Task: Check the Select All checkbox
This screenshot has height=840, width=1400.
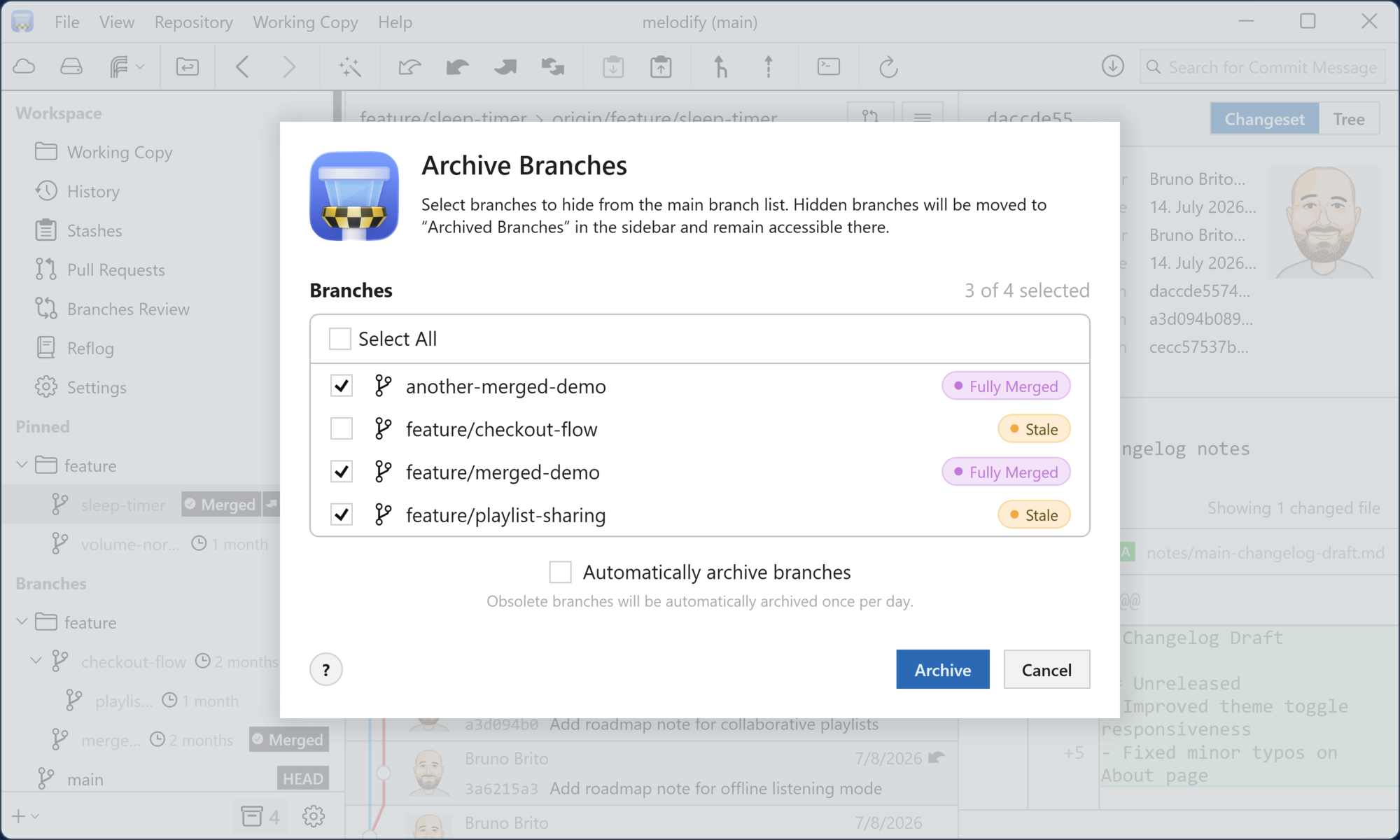Action: point(340,339)
